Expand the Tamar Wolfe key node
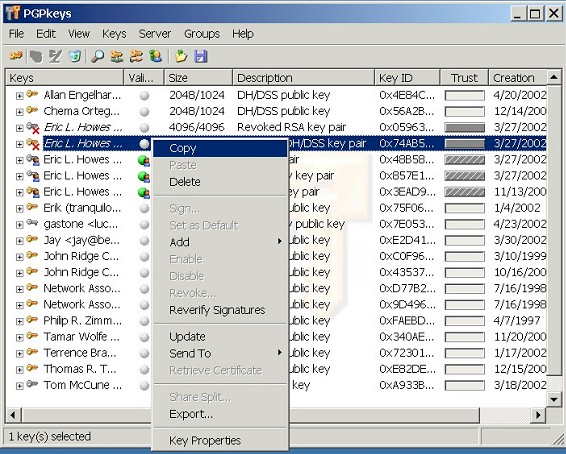 click(19, 338)
